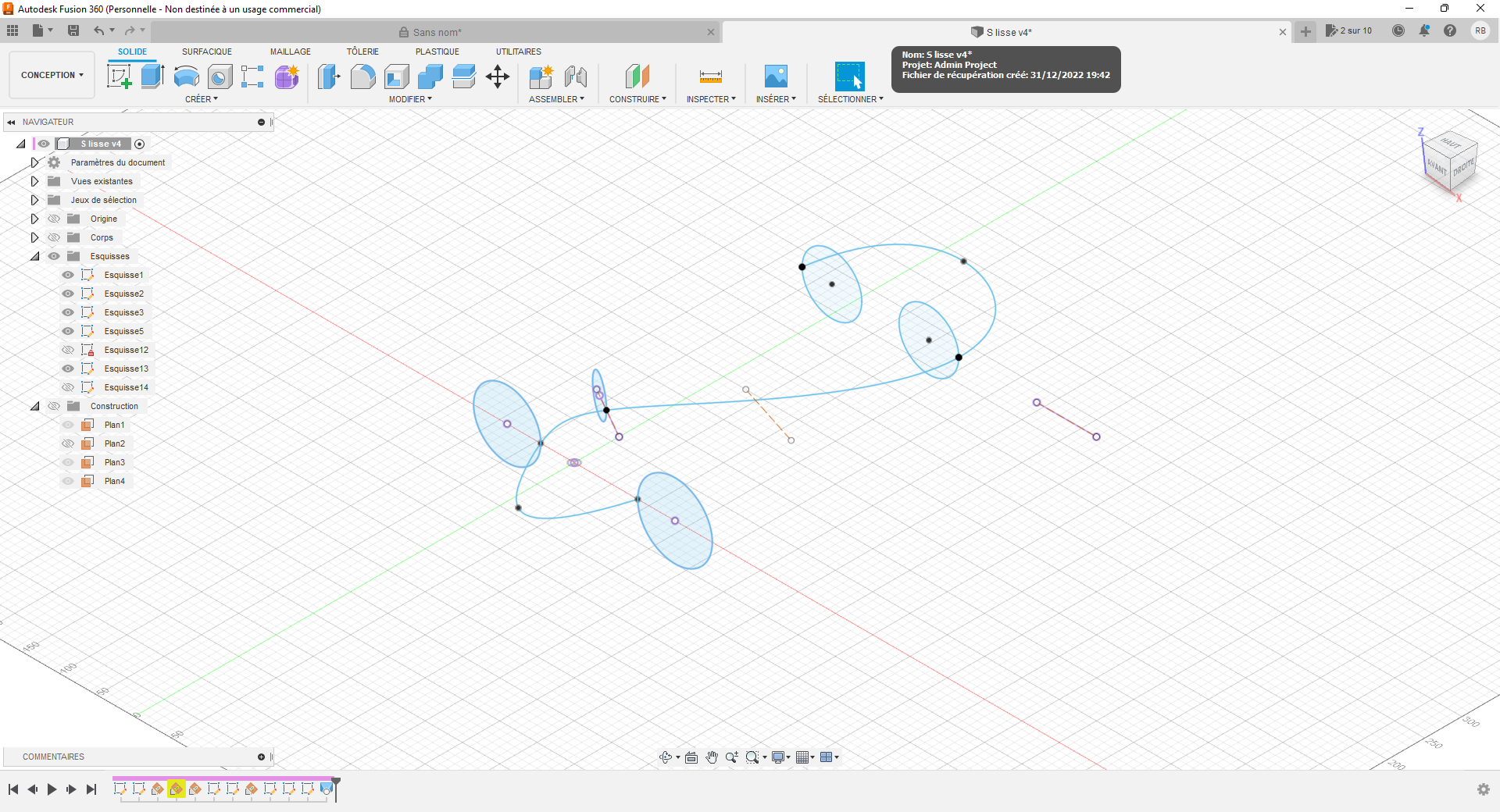Click the Extrude tool icon
Screen dimensions: 1500x812
pos(152,77)
